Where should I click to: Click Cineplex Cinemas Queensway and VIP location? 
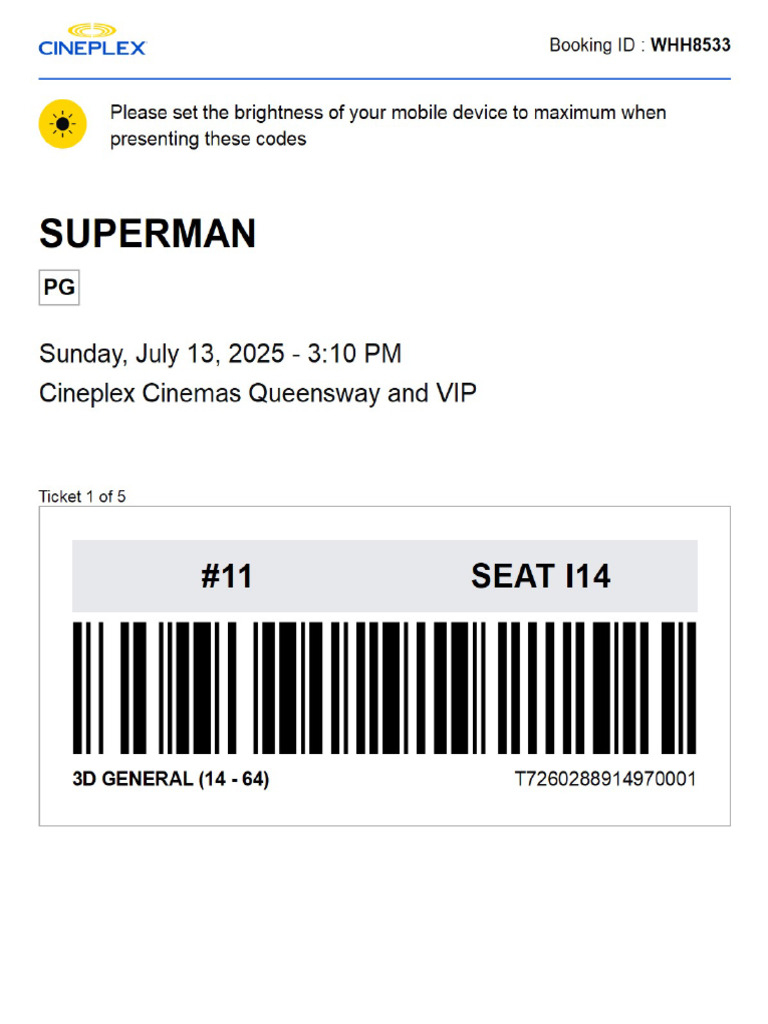(x=257, y=393)
